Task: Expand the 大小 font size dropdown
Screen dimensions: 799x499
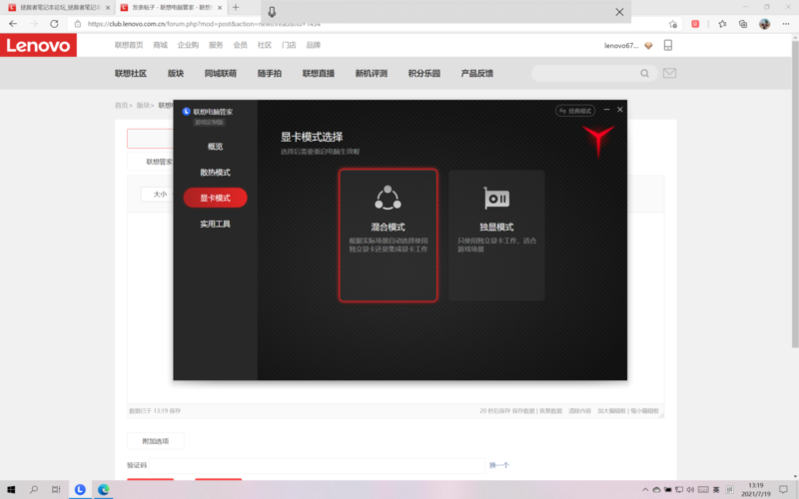Action: tap(159, 194)
